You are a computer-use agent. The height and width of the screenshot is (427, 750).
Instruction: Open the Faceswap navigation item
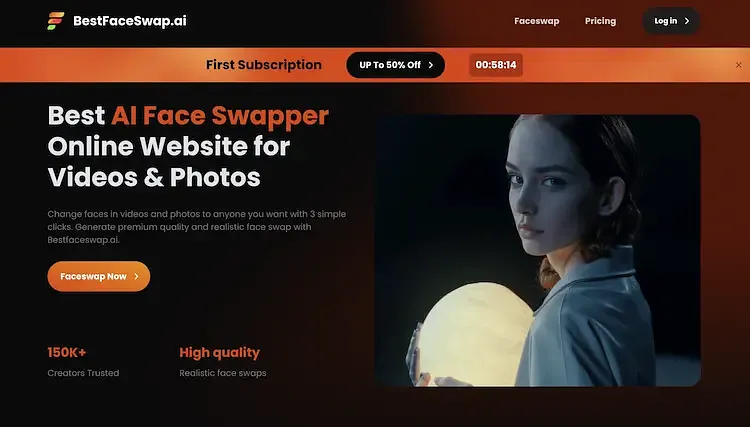pyautogui.click(x=537, y=21)
